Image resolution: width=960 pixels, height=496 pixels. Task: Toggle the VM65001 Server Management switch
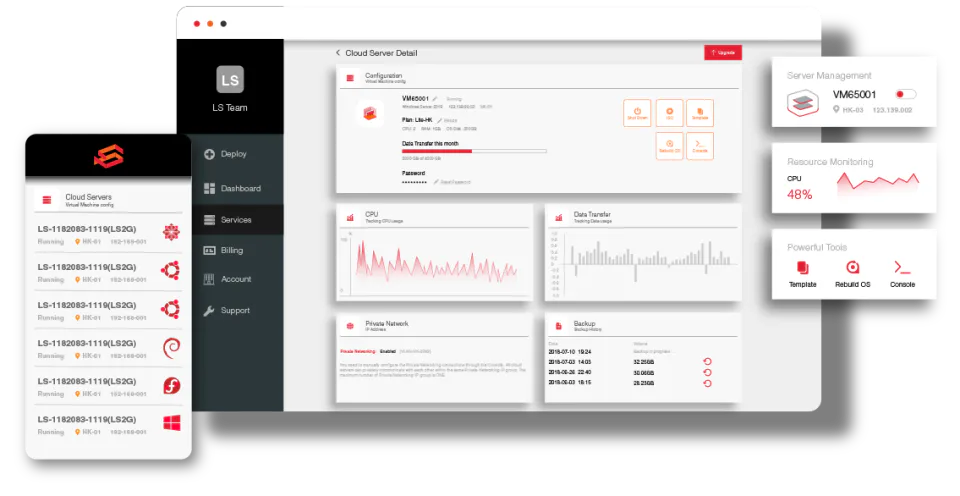pyautogui.click(x=906, y=94)
